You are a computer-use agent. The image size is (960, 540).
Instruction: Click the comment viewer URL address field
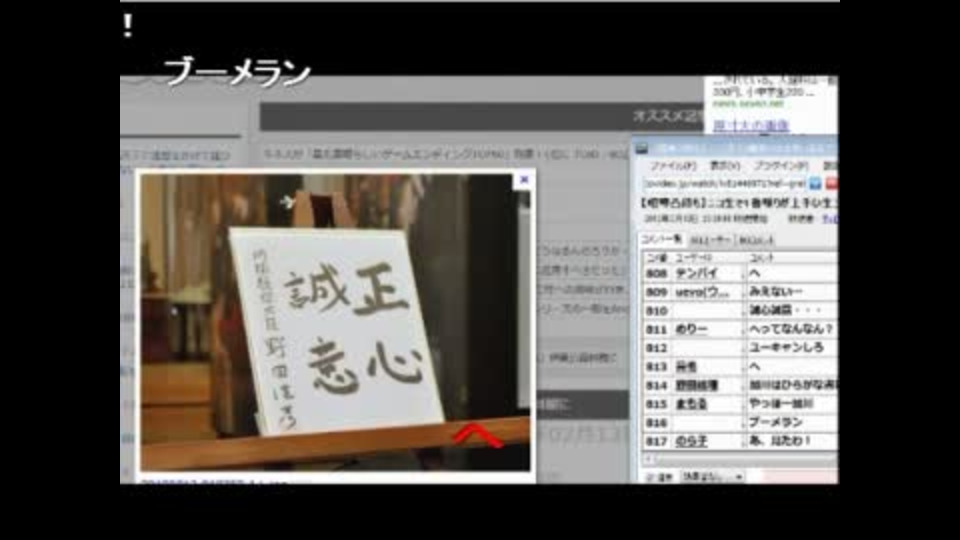pyautogui.click(x=724, y=183)
